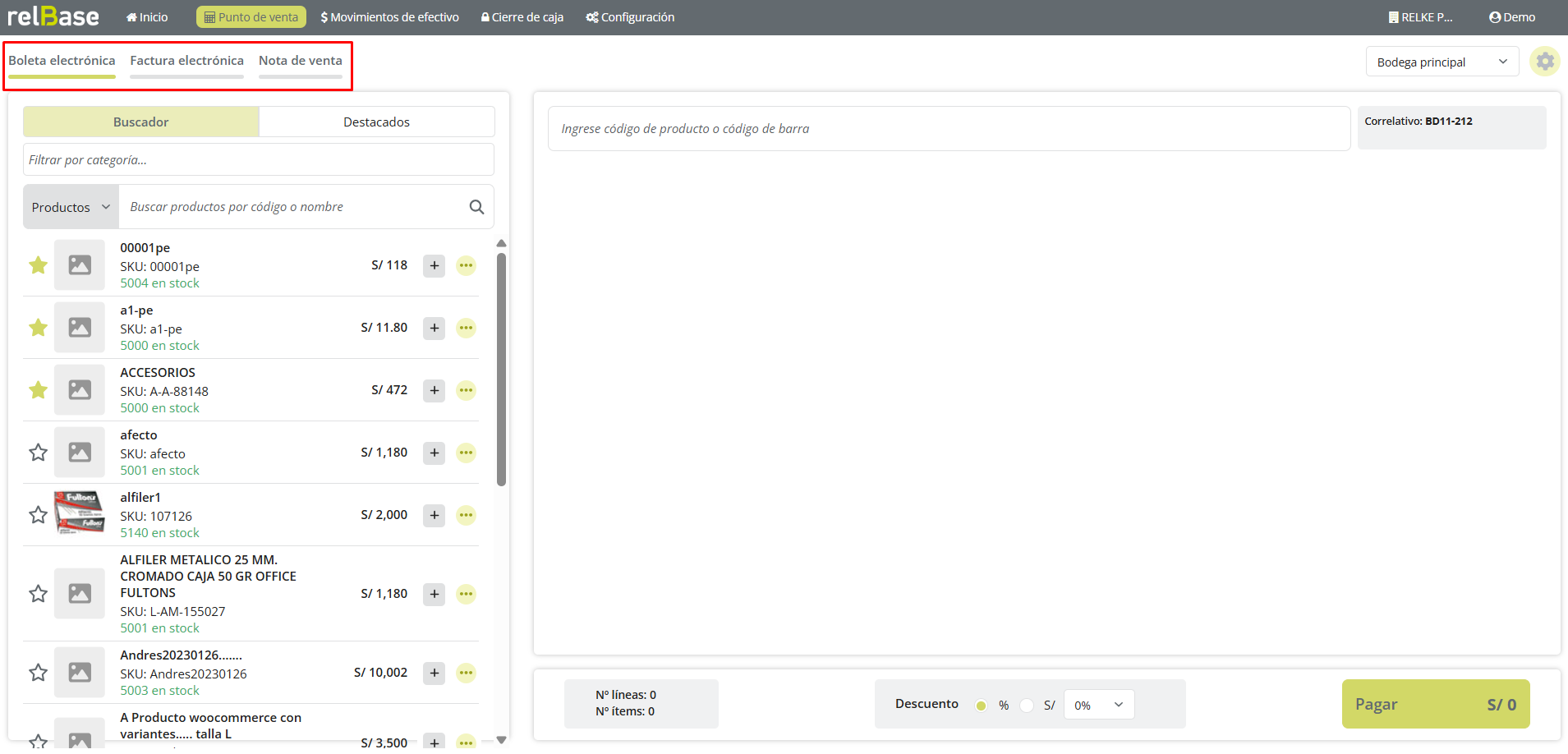Switch to Factura electrónica tab
This screenshot has height=754, width=1568.
point(186,61)
